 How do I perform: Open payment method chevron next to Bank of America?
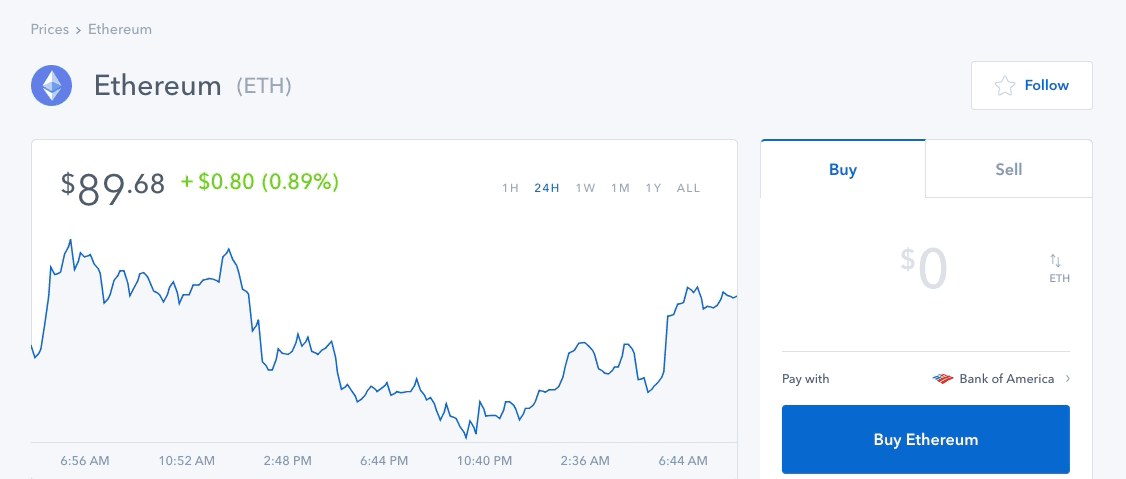click(x=1068, y=378)
